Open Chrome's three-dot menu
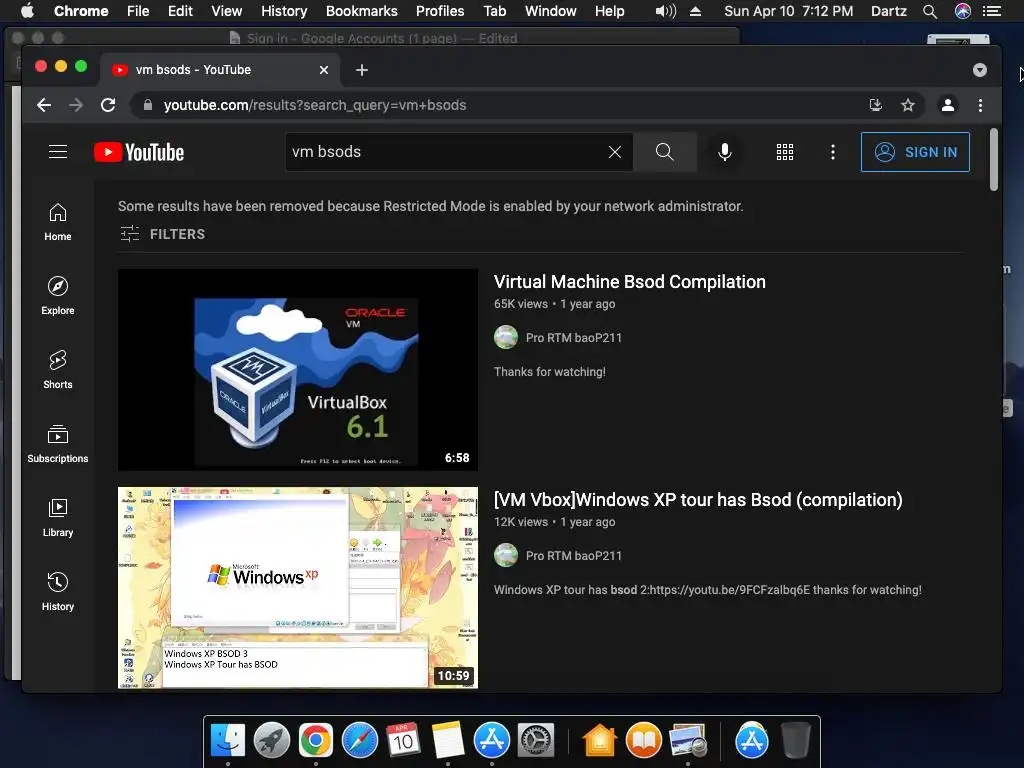Image resolution: width=1024 pixels, height=768 pixels. click(x=980, y=105)
